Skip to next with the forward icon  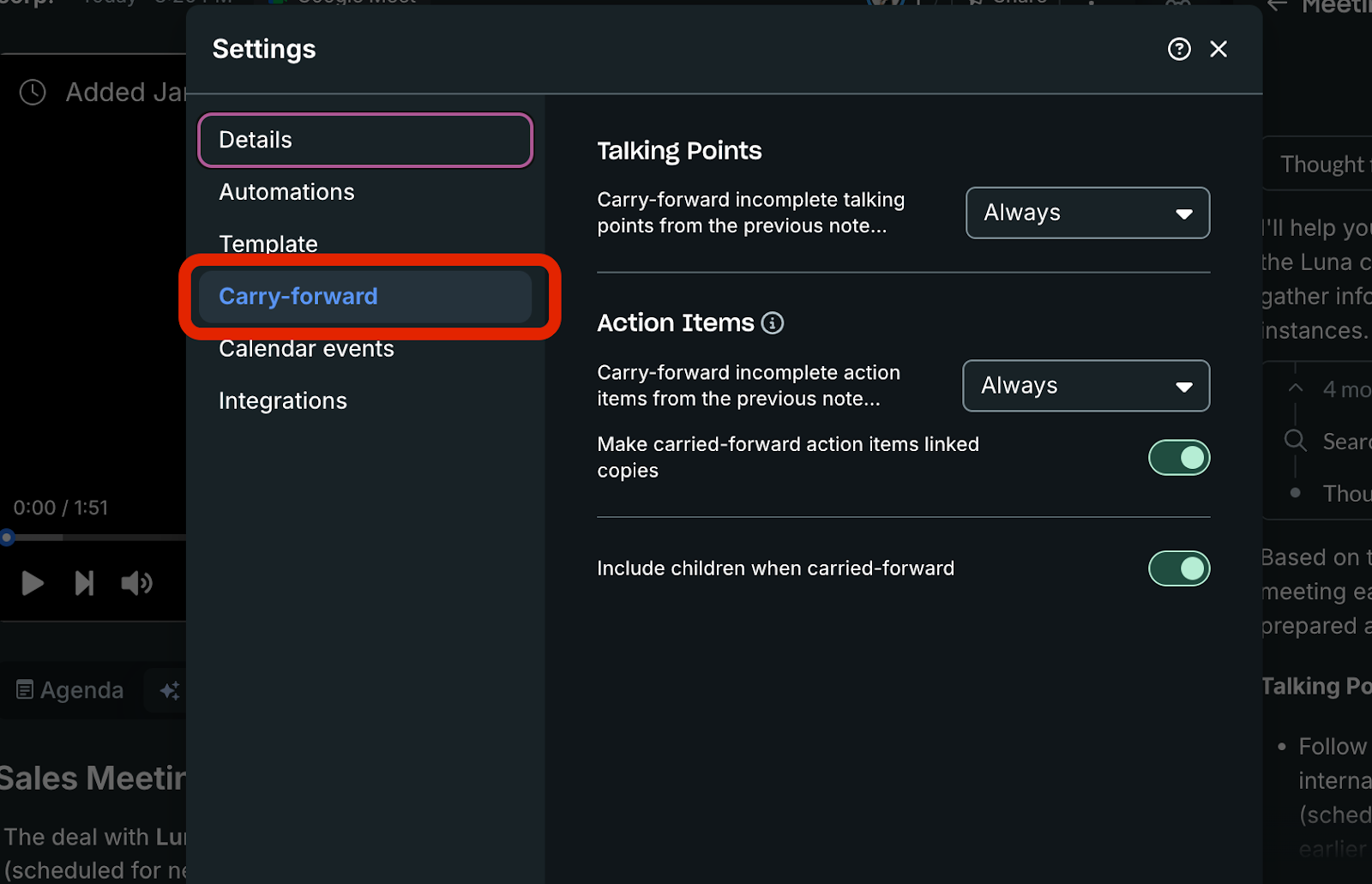pos(84,584)
